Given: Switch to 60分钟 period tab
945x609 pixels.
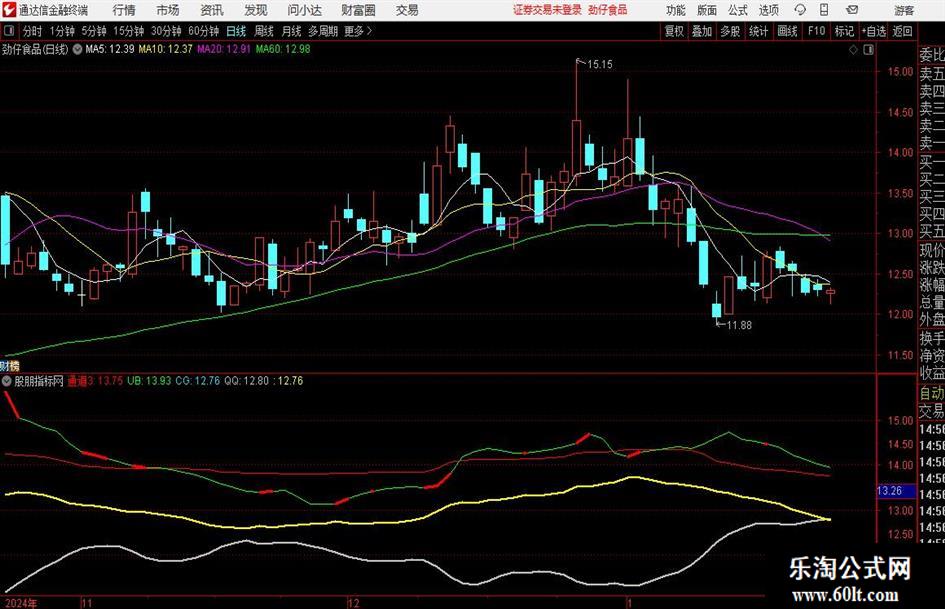Looking at the screenshot, I should pos(204,31).
